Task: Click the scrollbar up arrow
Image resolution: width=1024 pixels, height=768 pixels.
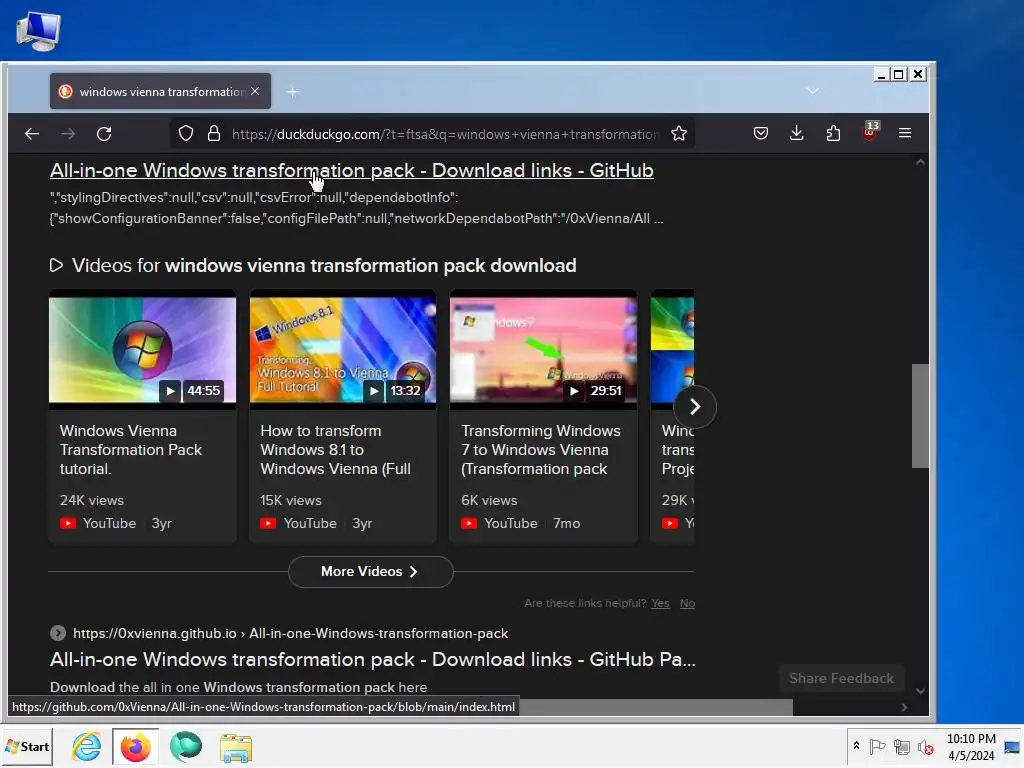Action: 920,162
